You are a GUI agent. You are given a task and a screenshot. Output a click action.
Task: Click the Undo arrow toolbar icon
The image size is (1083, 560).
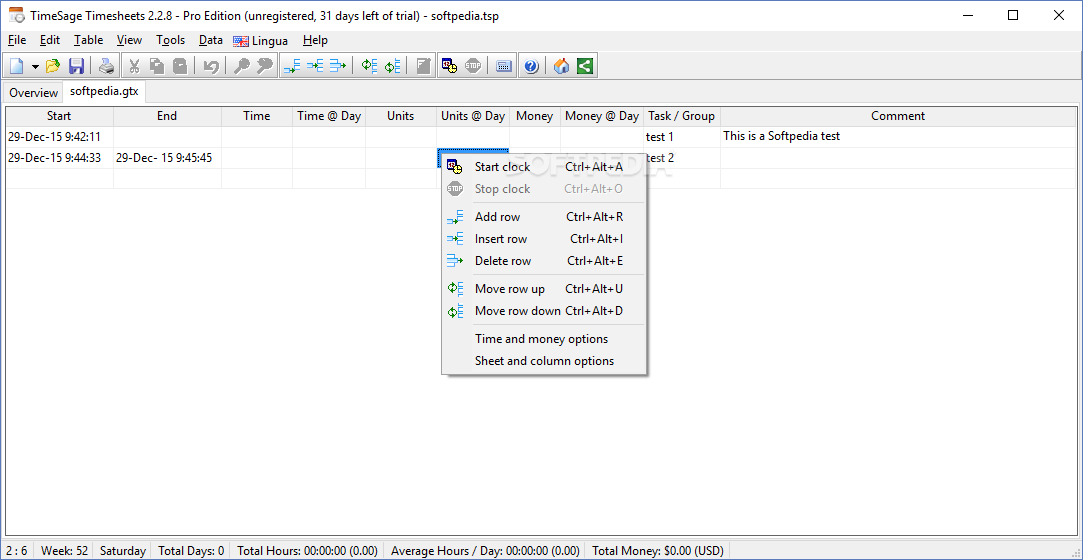pos(211,66)
